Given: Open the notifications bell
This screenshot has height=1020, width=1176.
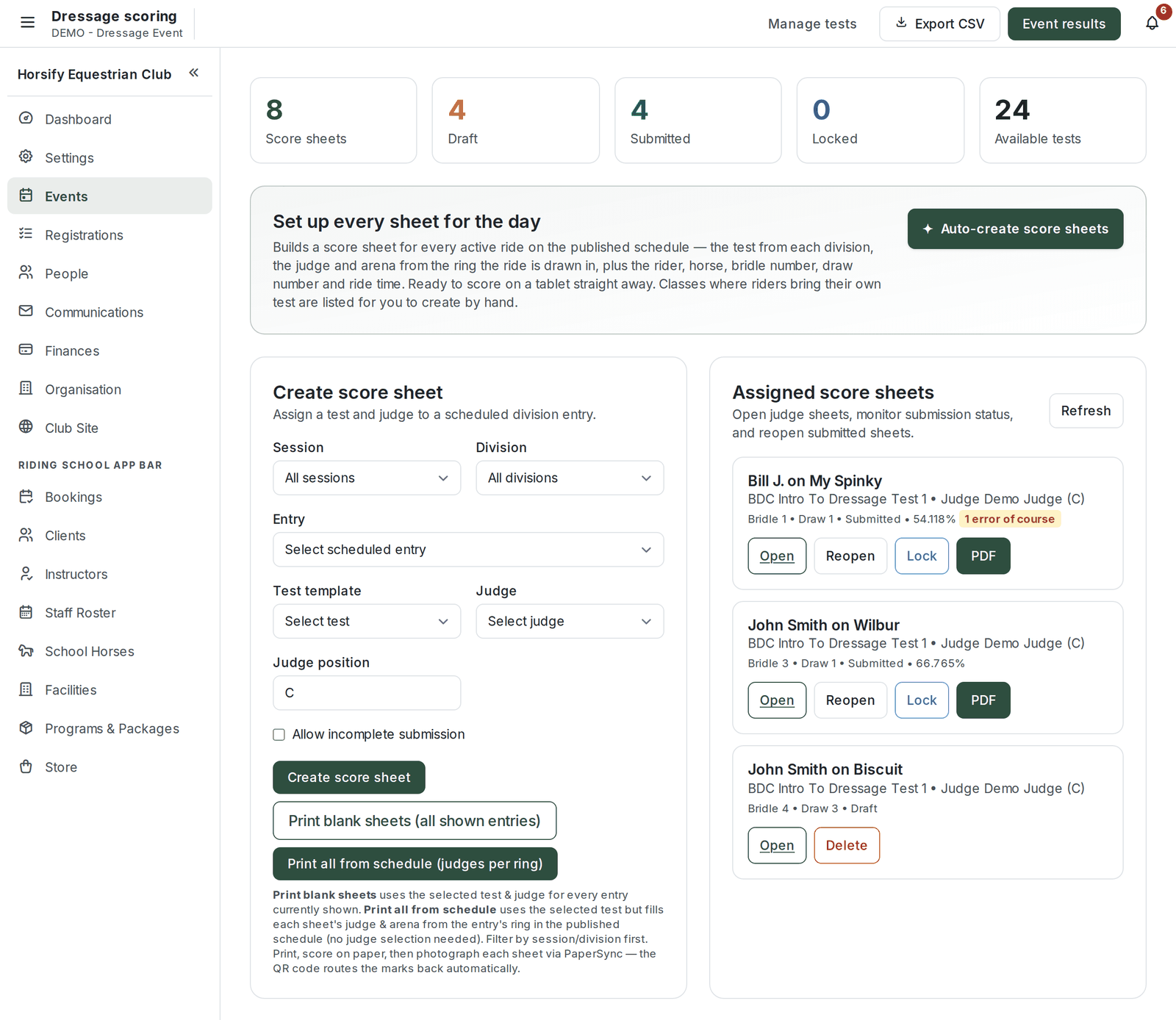Looking at the screenshot, I should (1152, 24).
